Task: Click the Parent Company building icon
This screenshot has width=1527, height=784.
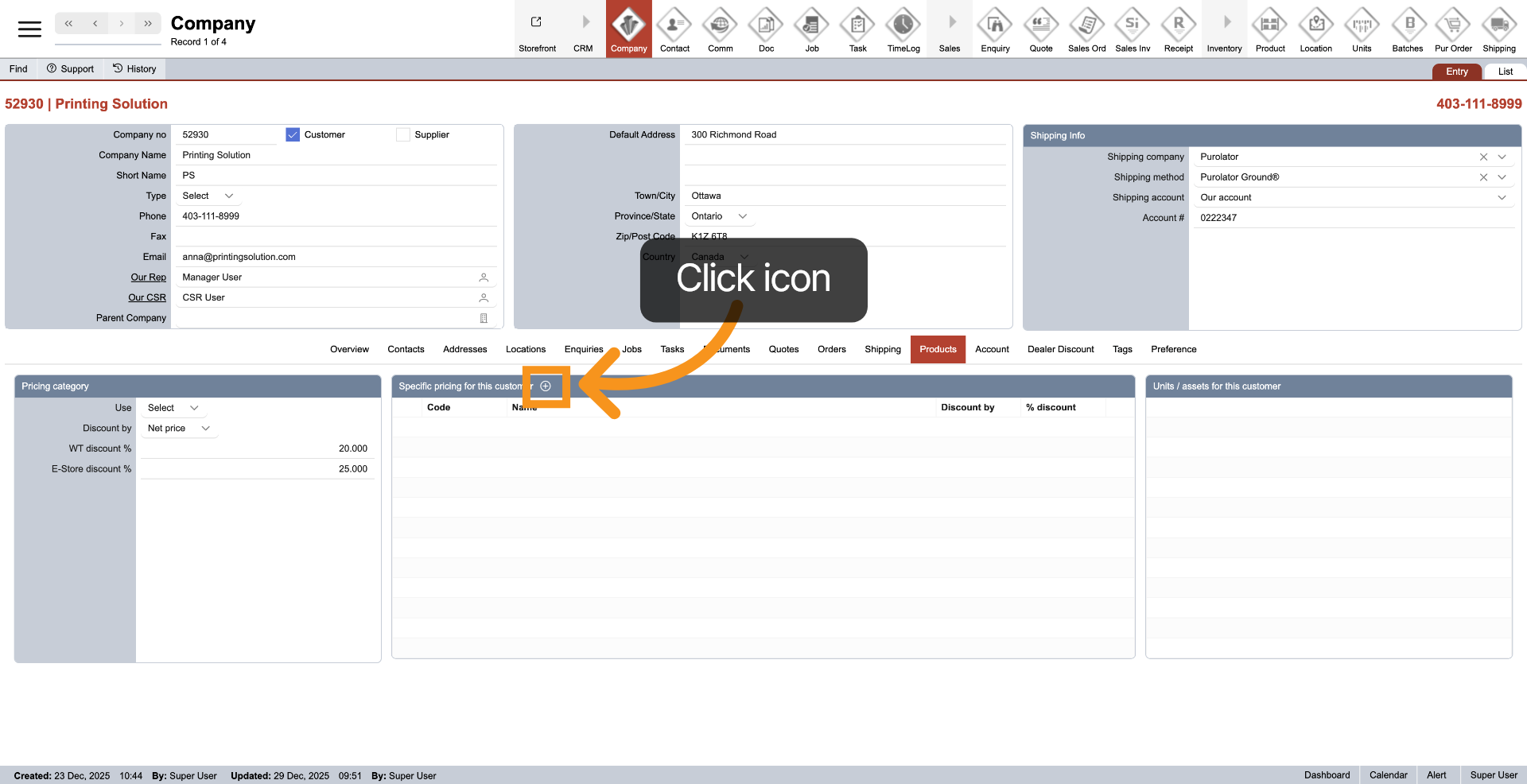Action: click(484, 318)
